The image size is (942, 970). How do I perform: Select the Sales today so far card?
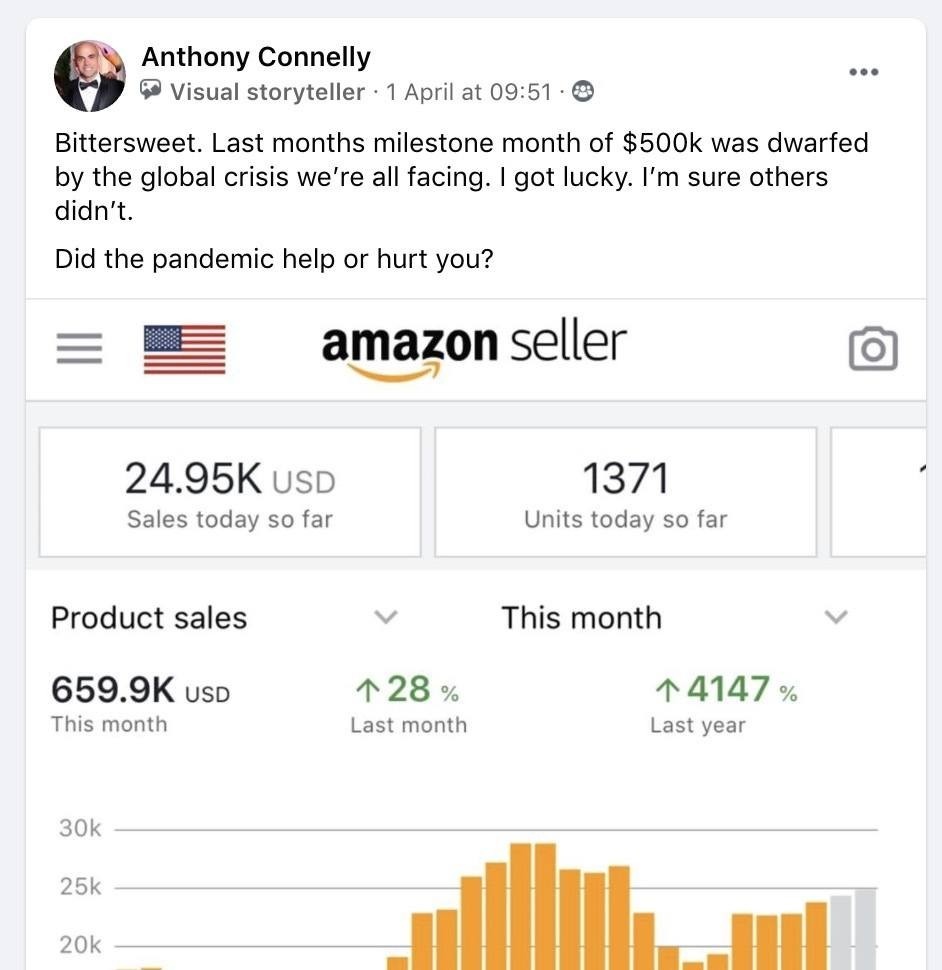230,492
